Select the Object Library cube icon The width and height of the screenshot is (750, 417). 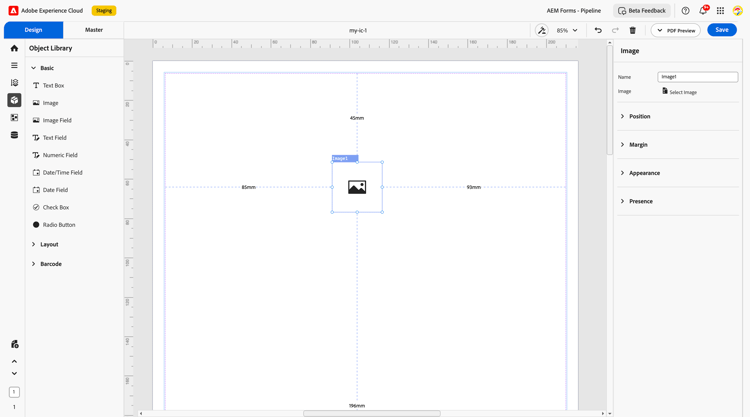click(14, 100)
